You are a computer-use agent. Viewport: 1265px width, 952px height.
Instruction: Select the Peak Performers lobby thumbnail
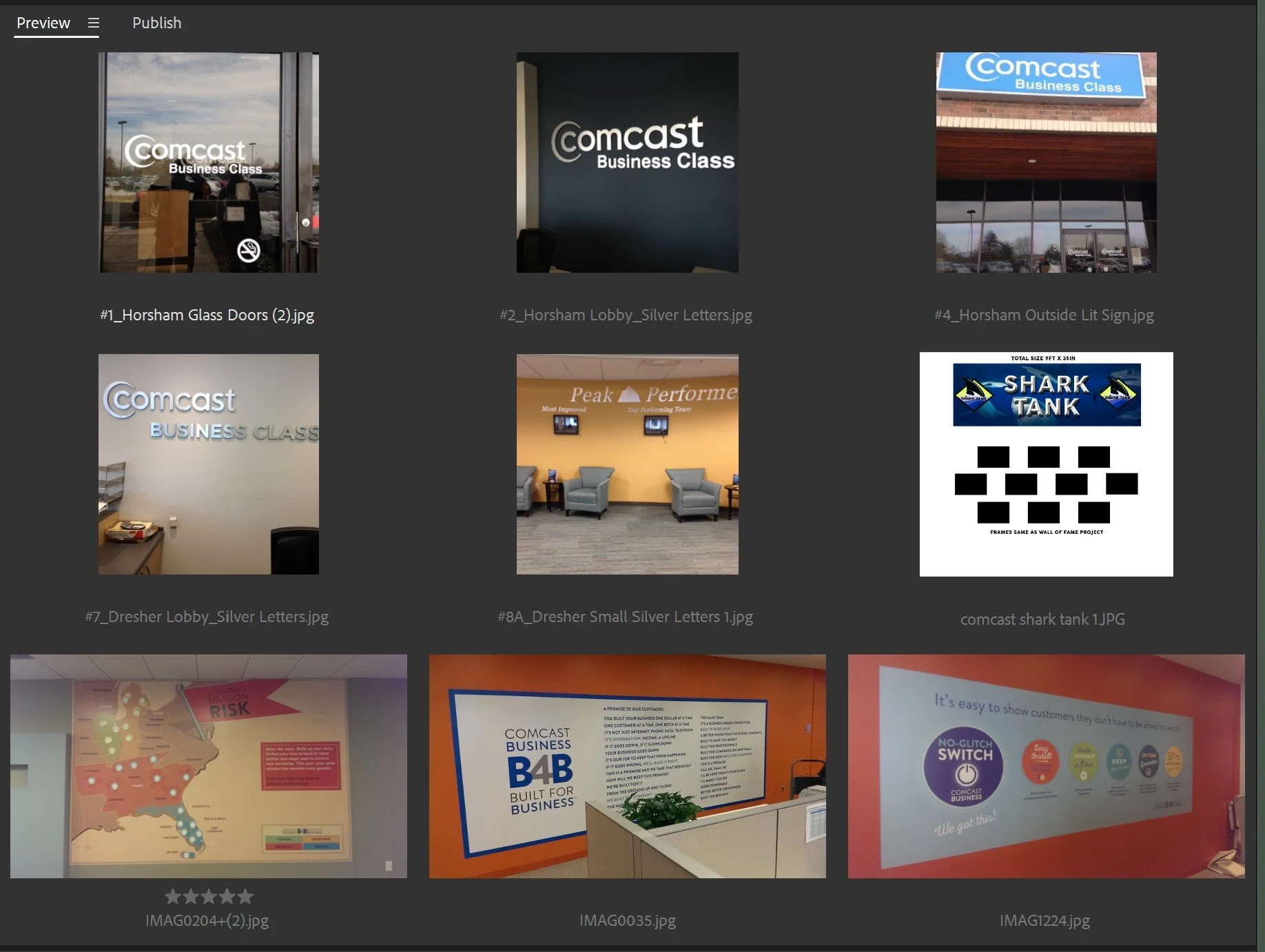click(628, 464)
